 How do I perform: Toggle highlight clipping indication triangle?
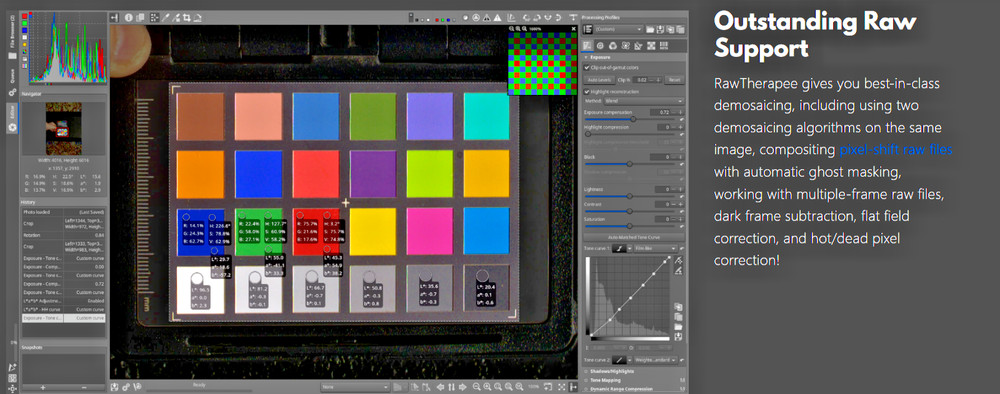(x=497, y=17)
